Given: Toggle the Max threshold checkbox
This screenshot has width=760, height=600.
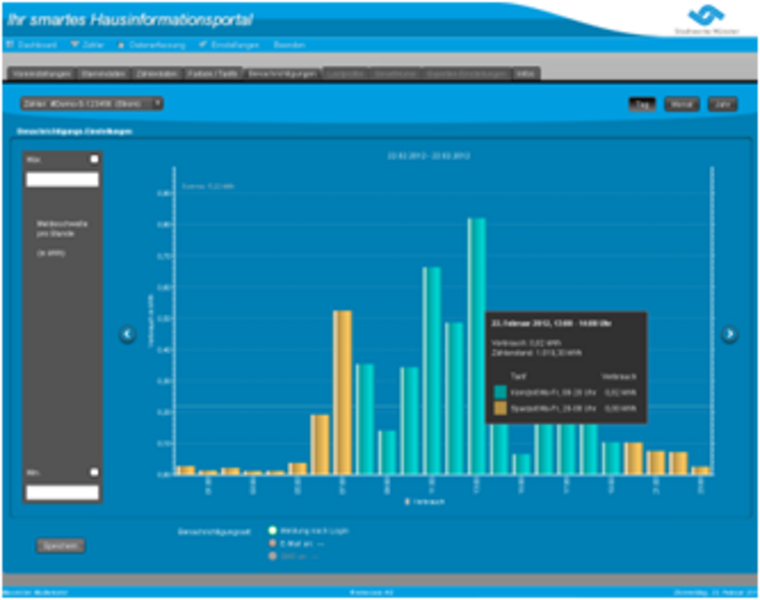Looking at the screenshot, I should coord(95,159).
